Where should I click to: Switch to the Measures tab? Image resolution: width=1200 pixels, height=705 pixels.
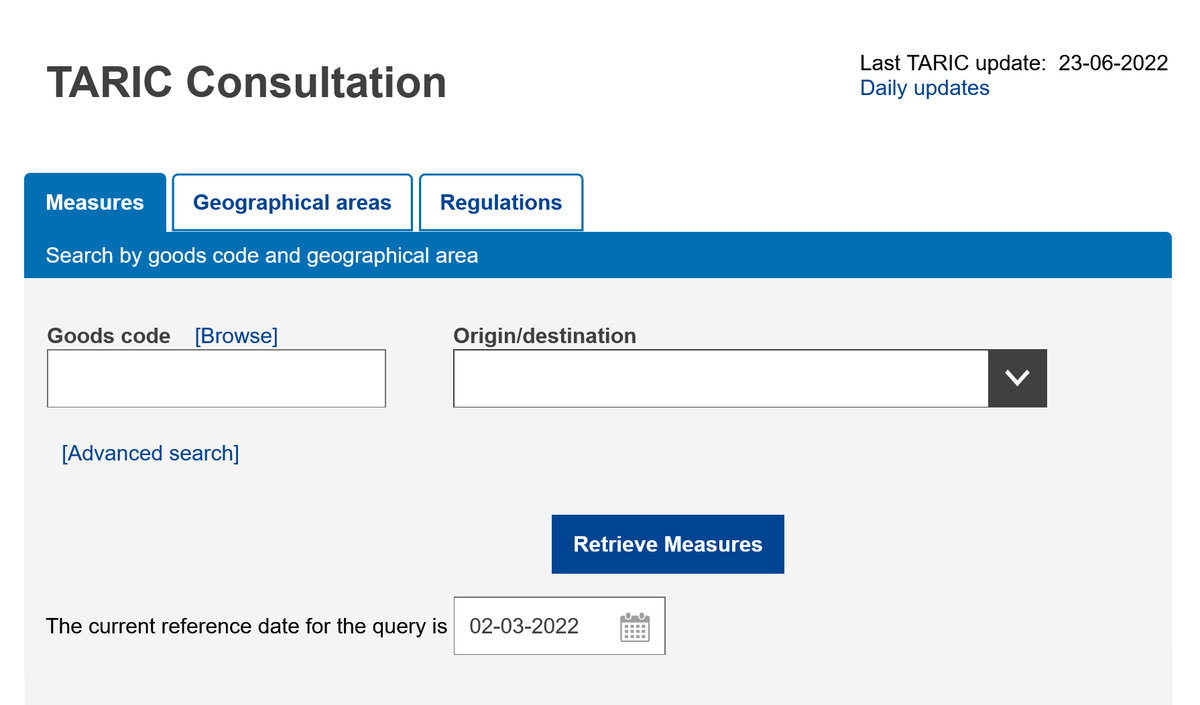tap(95, 203)
